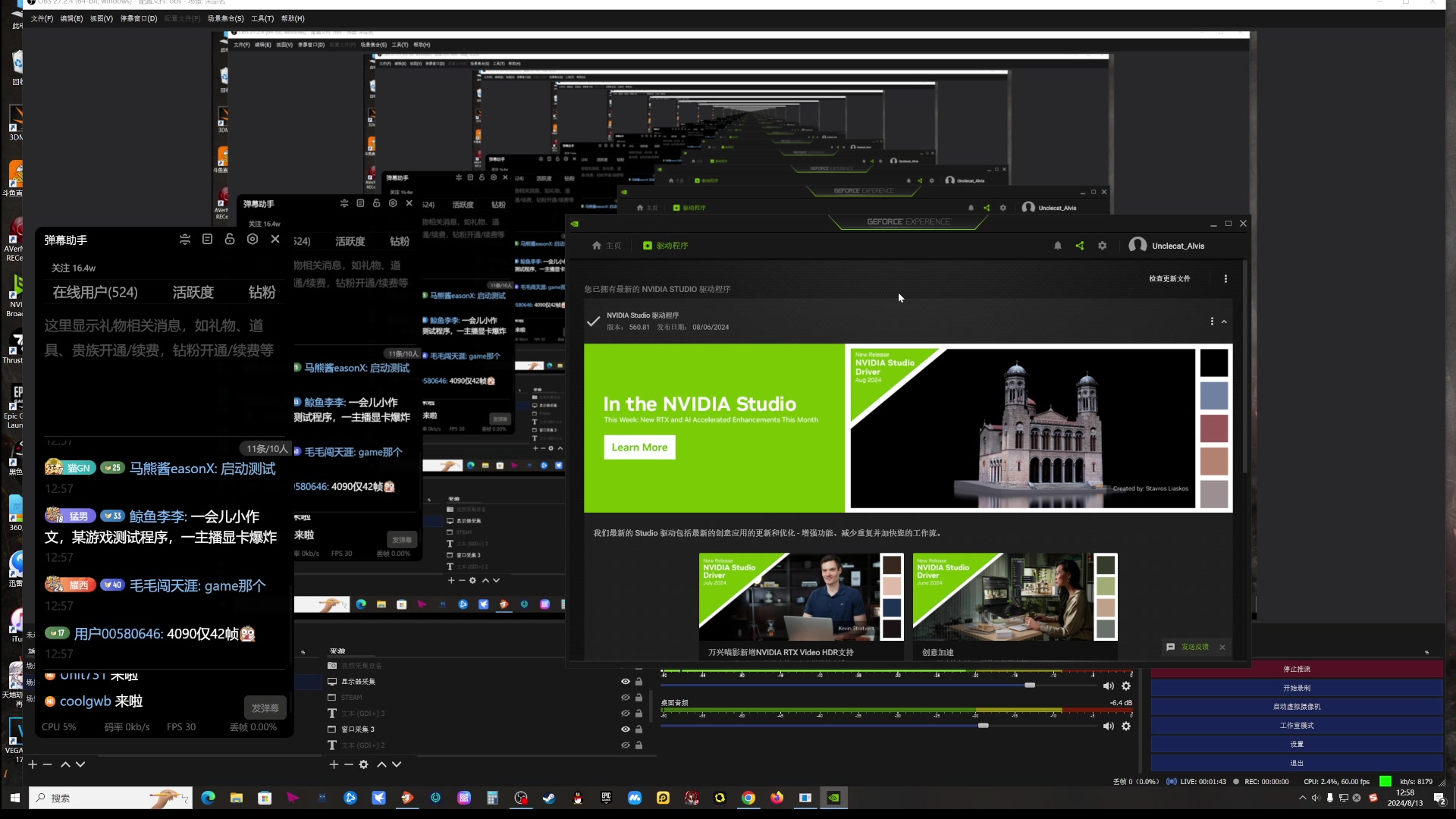Image resolution: width=1456 pixels, height=819 pixels.
Task: Toggle lock on 显示器采集 source
Action: point(639,682)
